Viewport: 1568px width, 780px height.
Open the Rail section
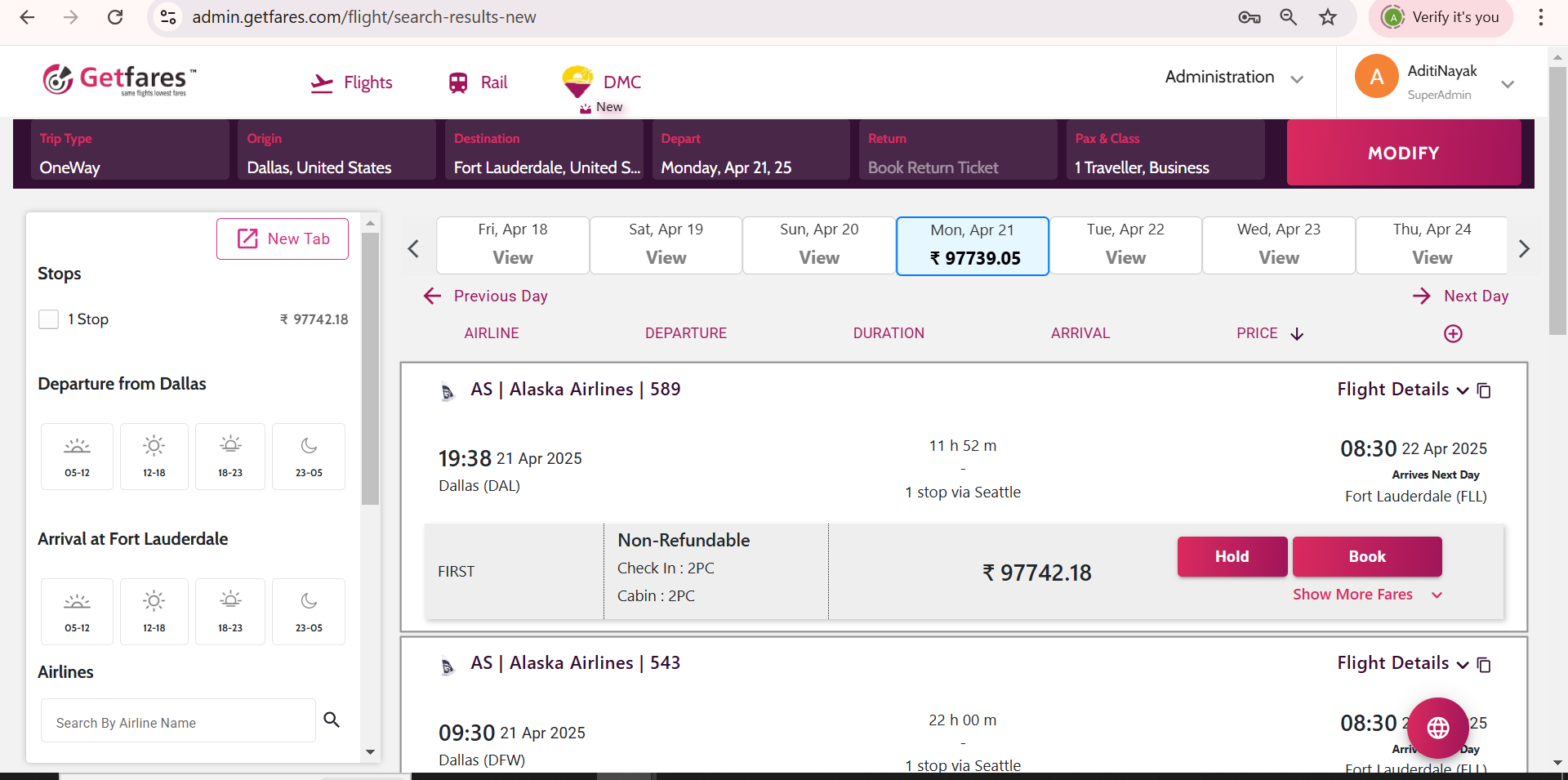click(x=479, y=82)
